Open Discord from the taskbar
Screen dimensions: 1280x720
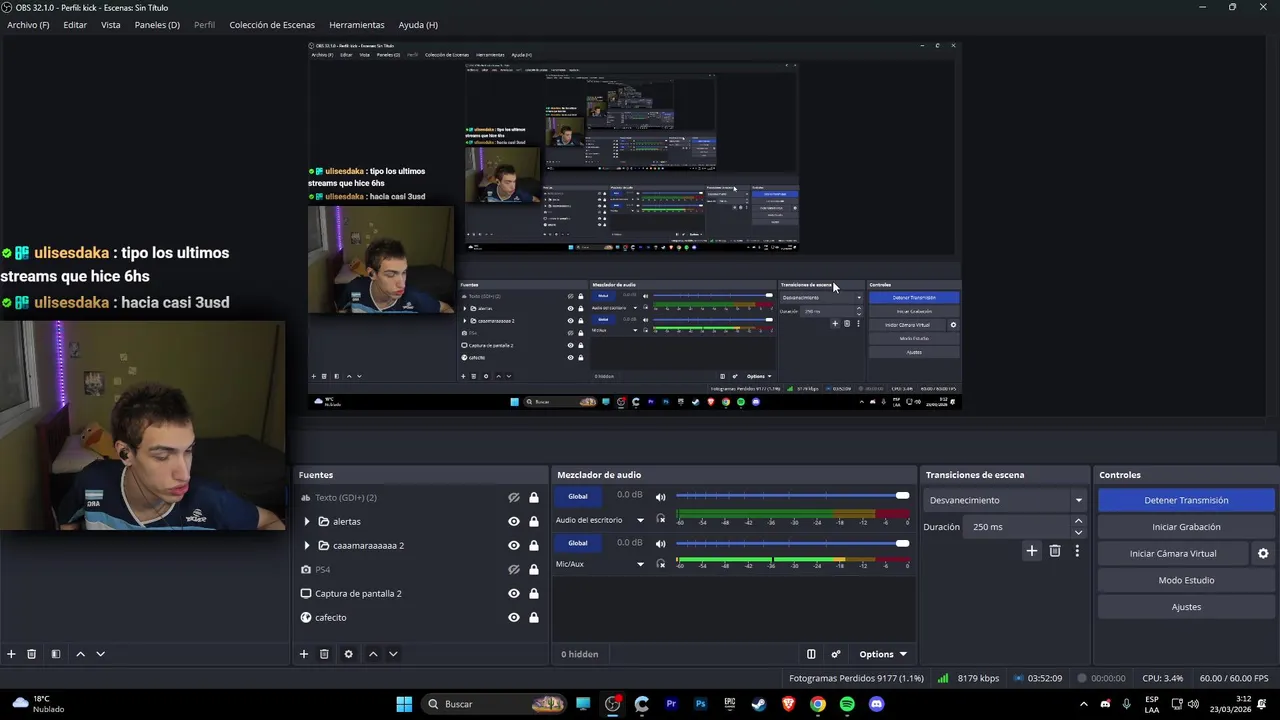(x=877, y=704)
